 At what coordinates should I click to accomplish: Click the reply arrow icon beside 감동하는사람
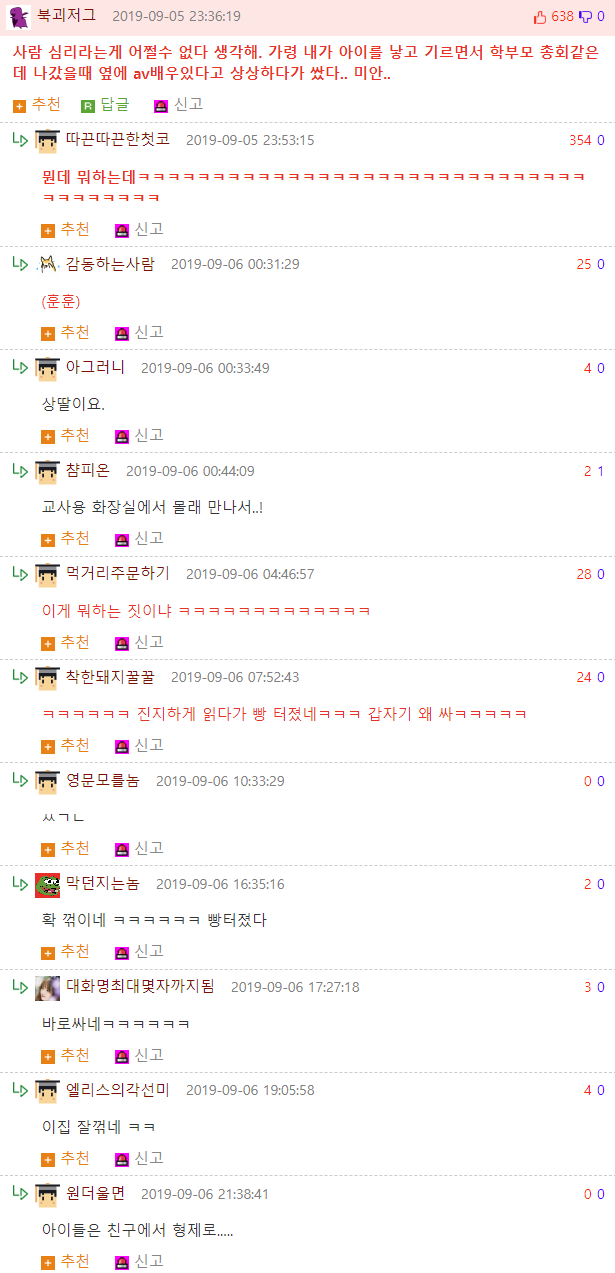pyautogui.click(x=20, y=264)
